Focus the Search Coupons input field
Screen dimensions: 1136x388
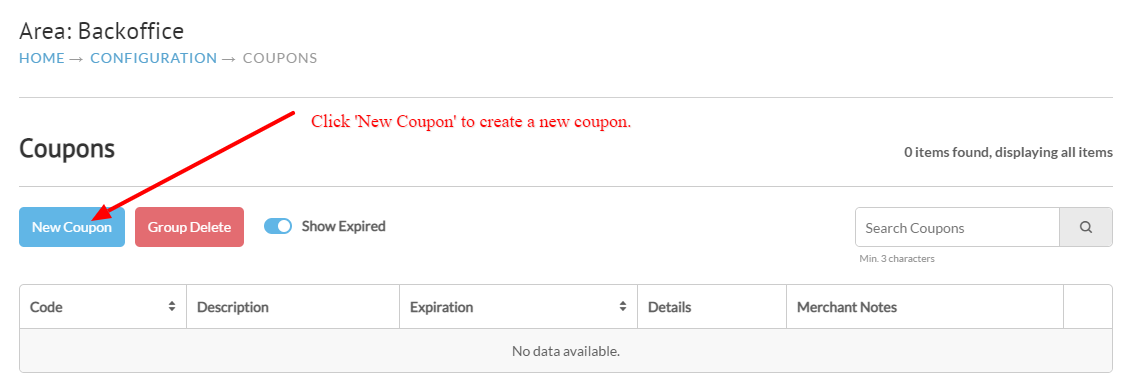tap(957, 227)
